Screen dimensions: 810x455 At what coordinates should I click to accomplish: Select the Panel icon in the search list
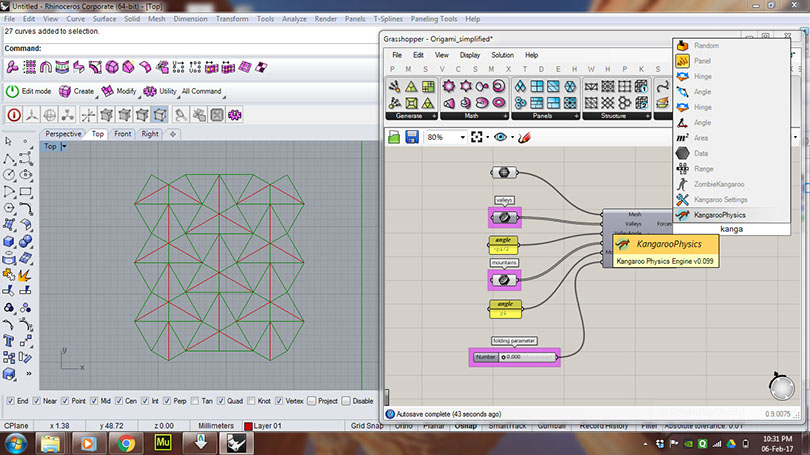682,61
